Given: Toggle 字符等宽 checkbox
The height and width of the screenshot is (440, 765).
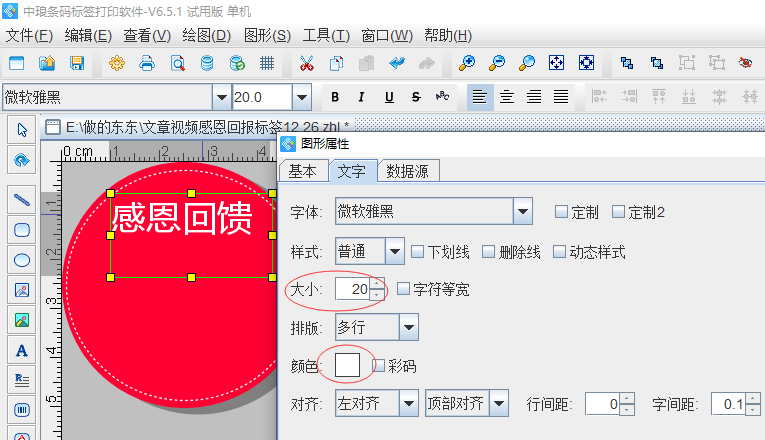Looking at the screenshot, I should 403,289.
